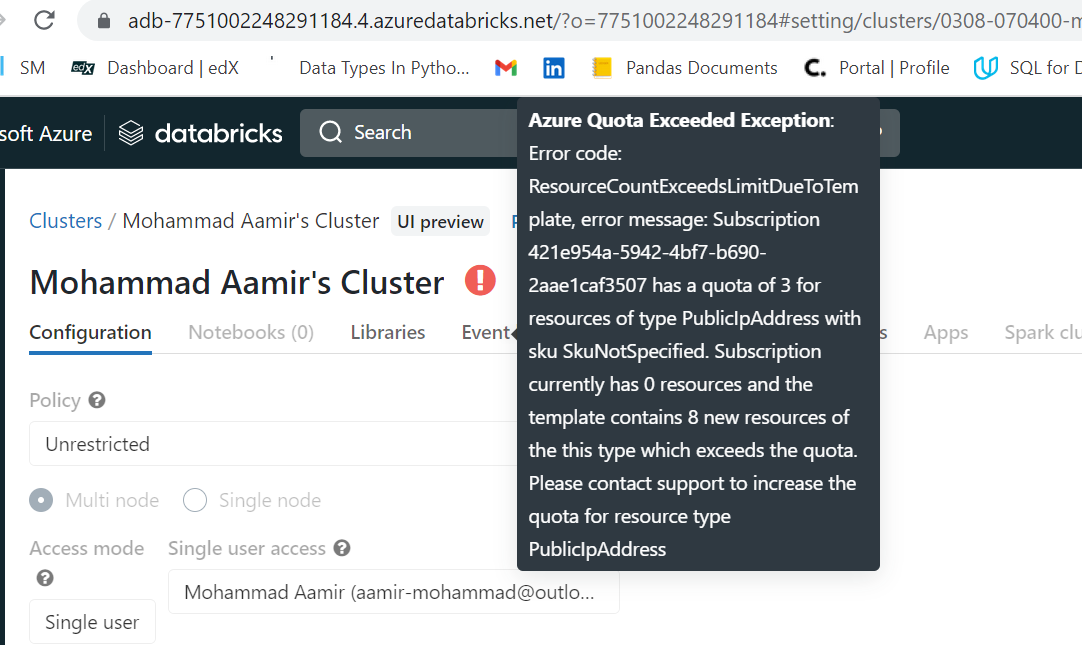Screen dimensions: 1082x645
Task: Open the LinkedIn bookmark icon
Action: tap(553, 68)
